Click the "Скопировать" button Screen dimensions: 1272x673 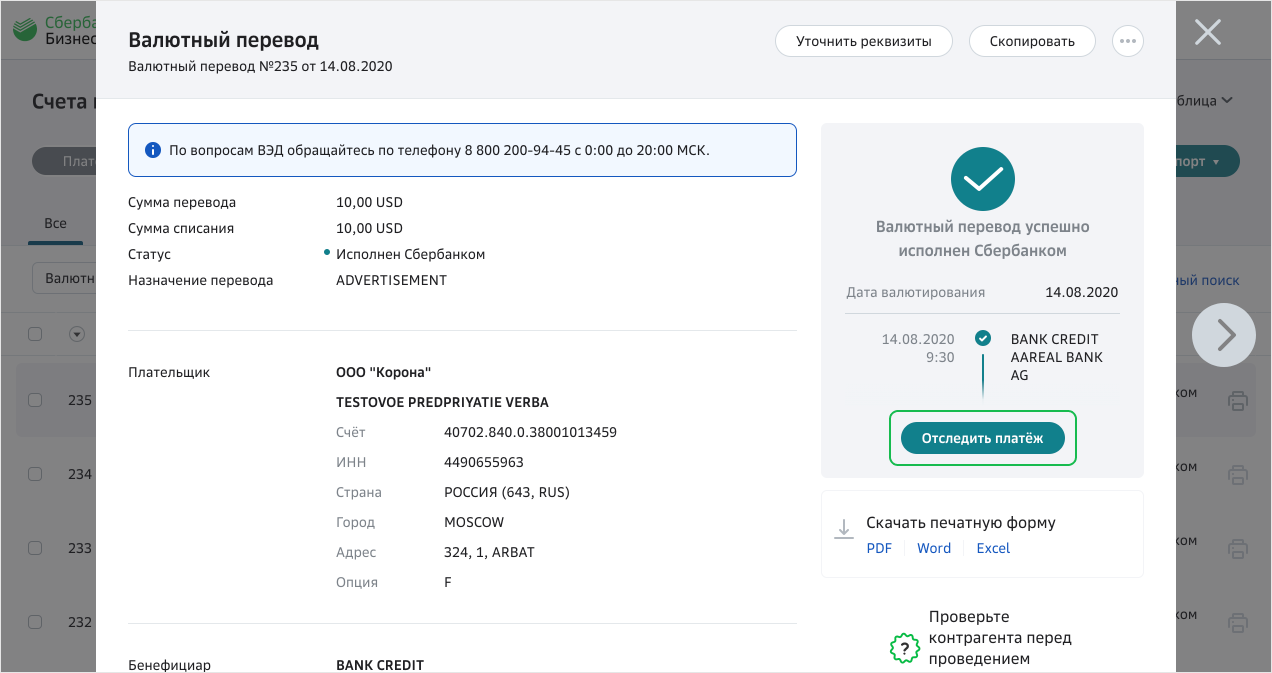tap(1032, 41)
